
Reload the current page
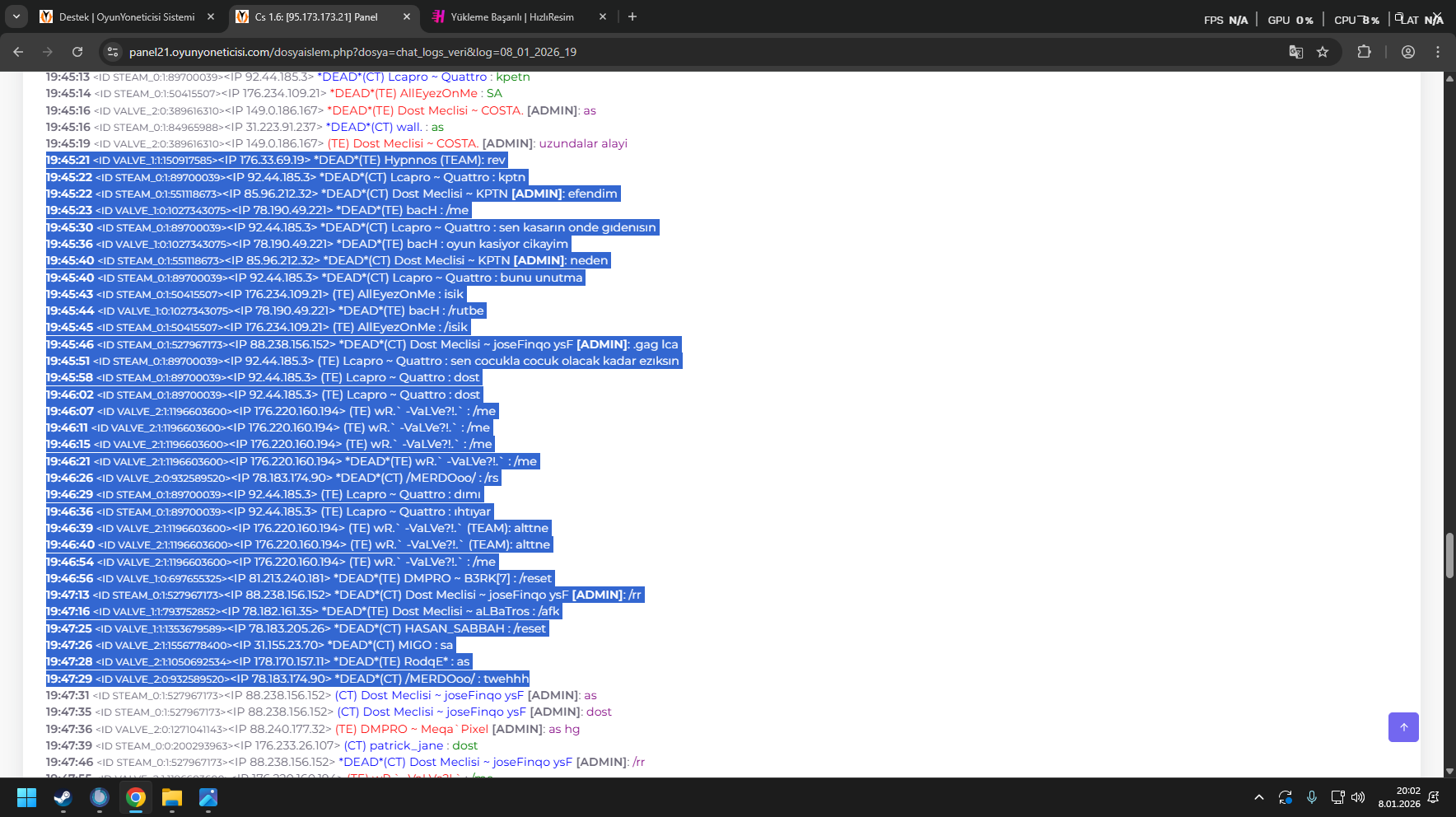coord(77,52)
